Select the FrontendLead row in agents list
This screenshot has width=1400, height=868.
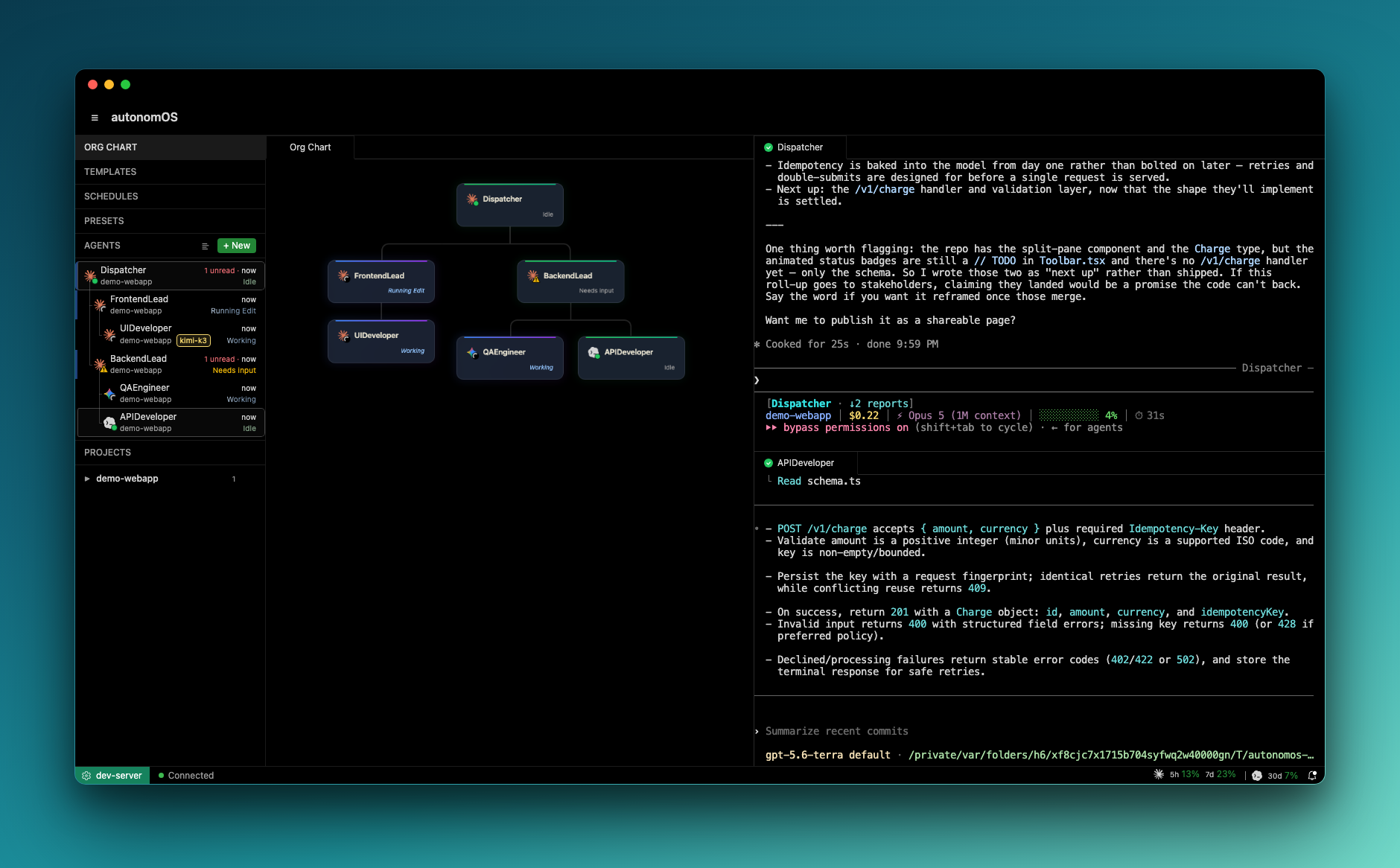tap(171, 304)
